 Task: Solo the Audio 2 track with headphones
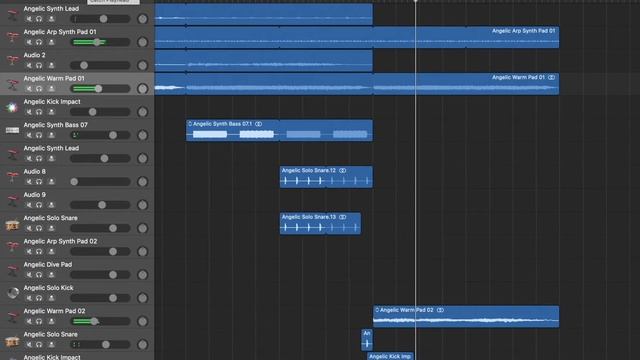coord(39,65)
